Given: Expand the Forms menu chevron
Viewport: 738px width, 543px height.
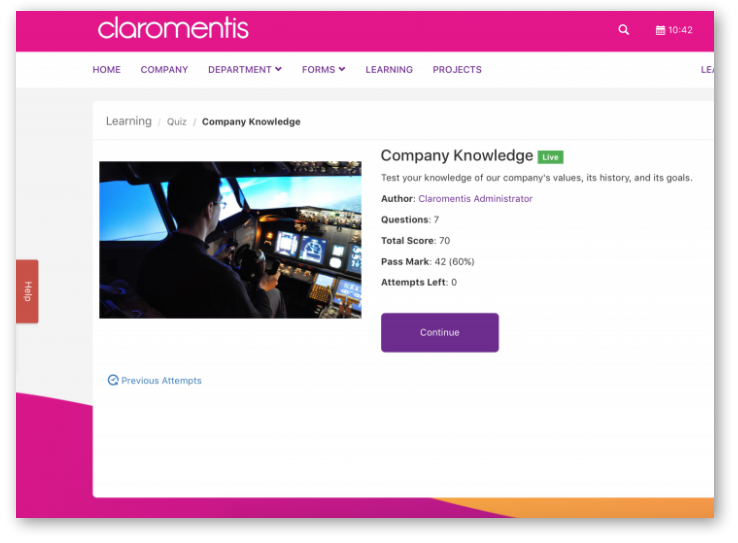Looking at the screenshot, I should (x=342, y=69).
